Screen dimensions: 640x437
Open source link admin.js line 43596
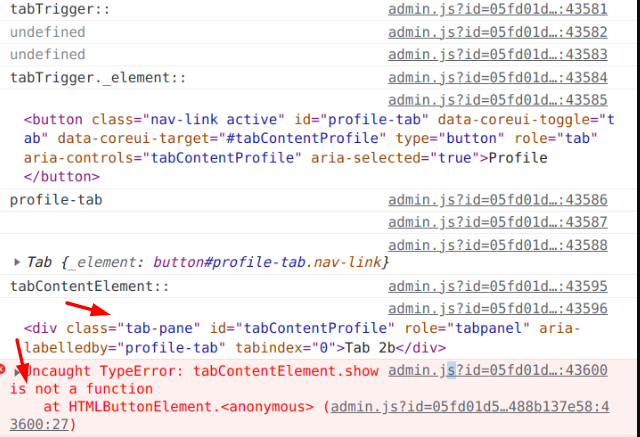click(x=498, y=308)
